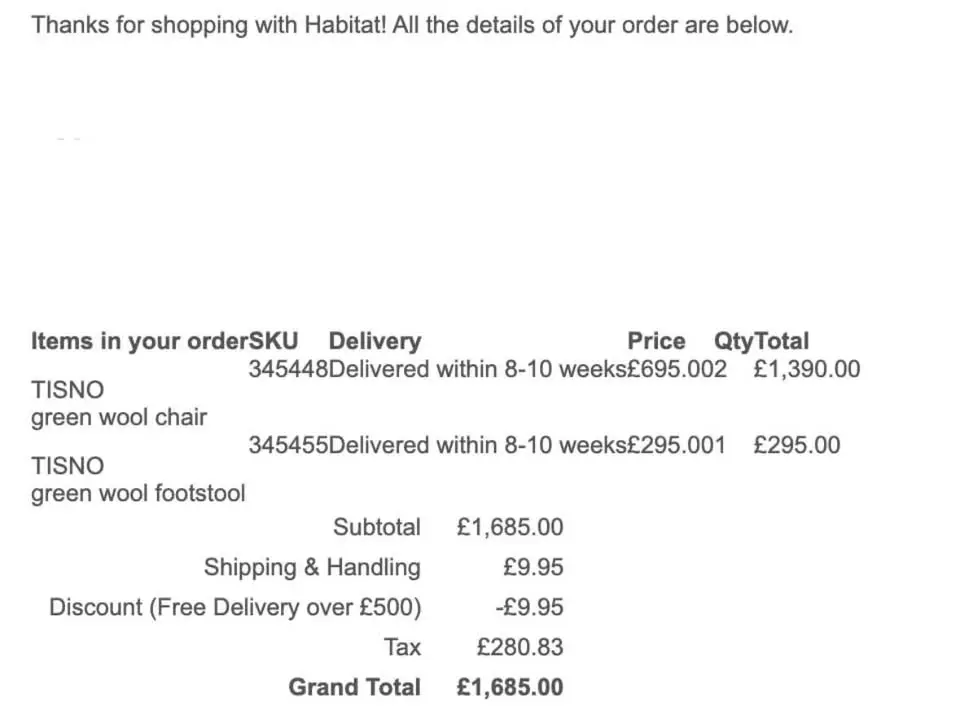Image resolution: width=960 pixels, height=717 pixels.
Task: Select the 'green wool footstool' item description
Action: (x=138, y=493)
